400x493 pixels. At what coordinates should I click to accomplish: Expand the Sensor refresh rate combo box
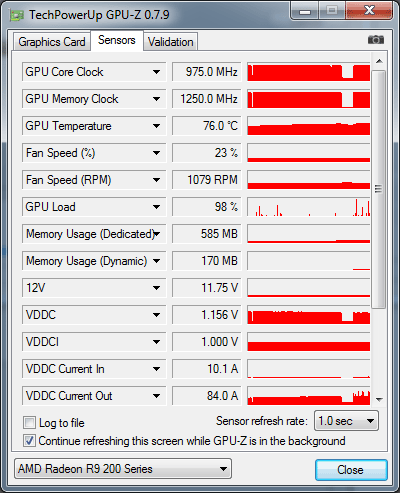346,421
